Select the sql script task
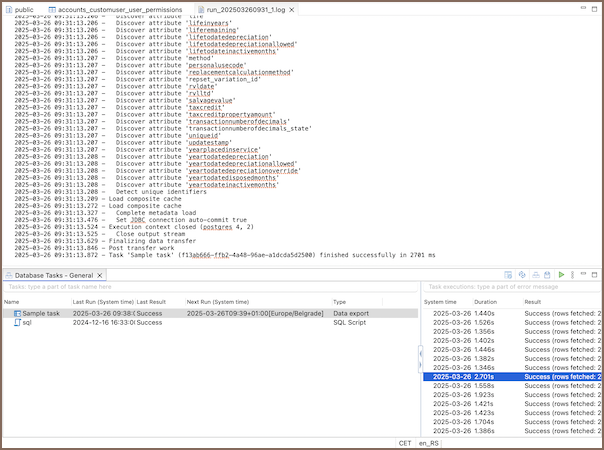Screen dimensions: 604x450 coord(27,323)
